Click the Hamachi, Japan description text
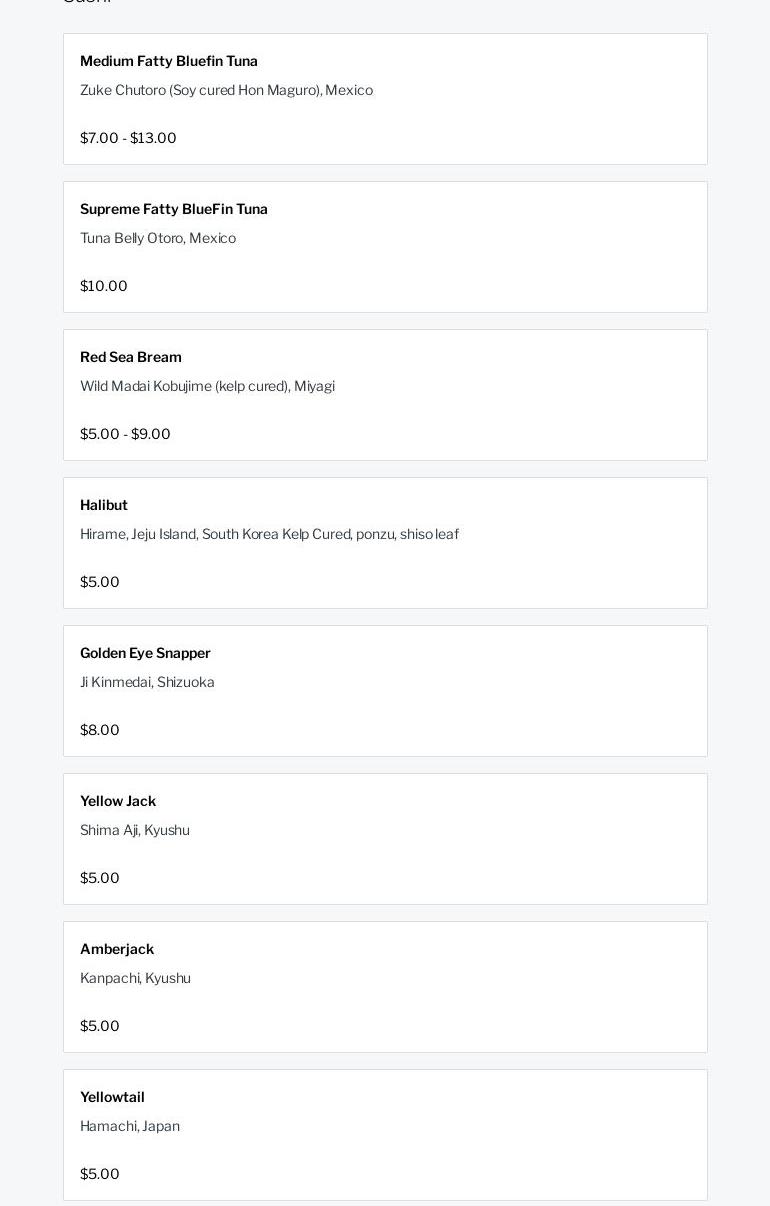This screenshot has height=1206, width=770. click(130, 1127)
